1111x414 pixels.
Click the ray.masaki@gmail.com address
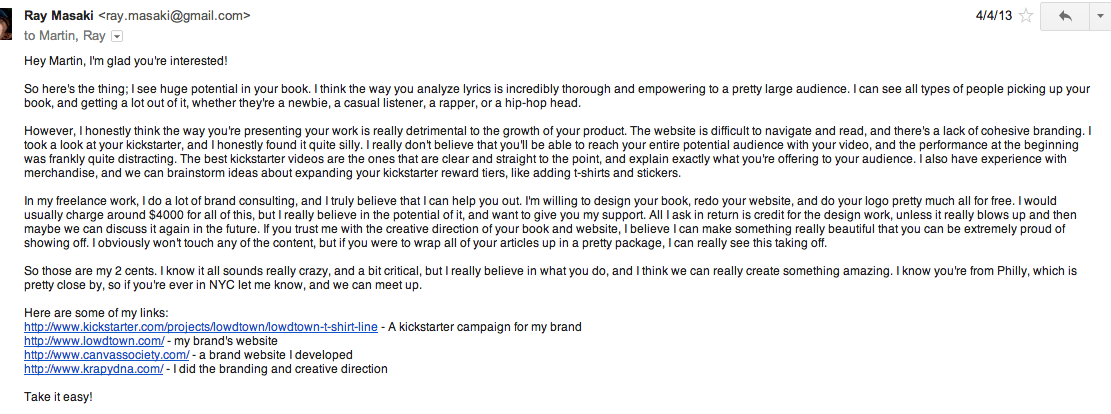174,15
